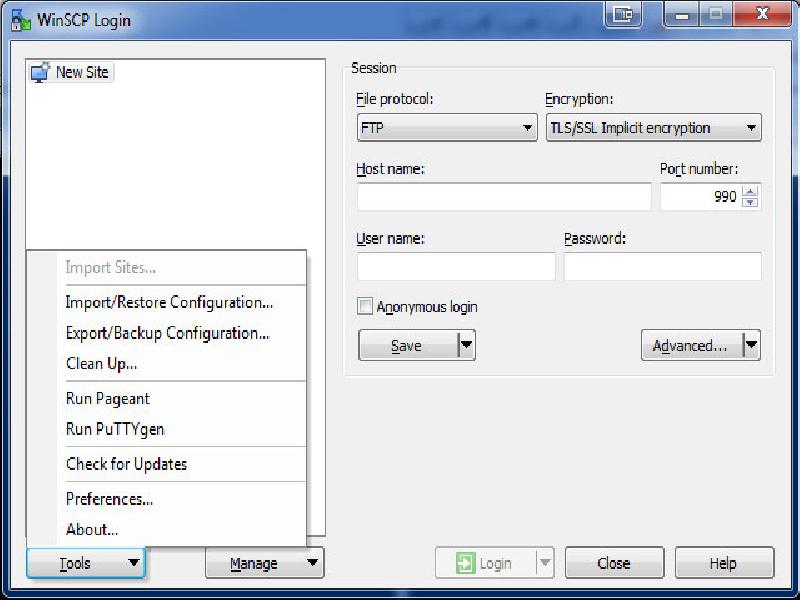Click the Login button

coord(486,563)
